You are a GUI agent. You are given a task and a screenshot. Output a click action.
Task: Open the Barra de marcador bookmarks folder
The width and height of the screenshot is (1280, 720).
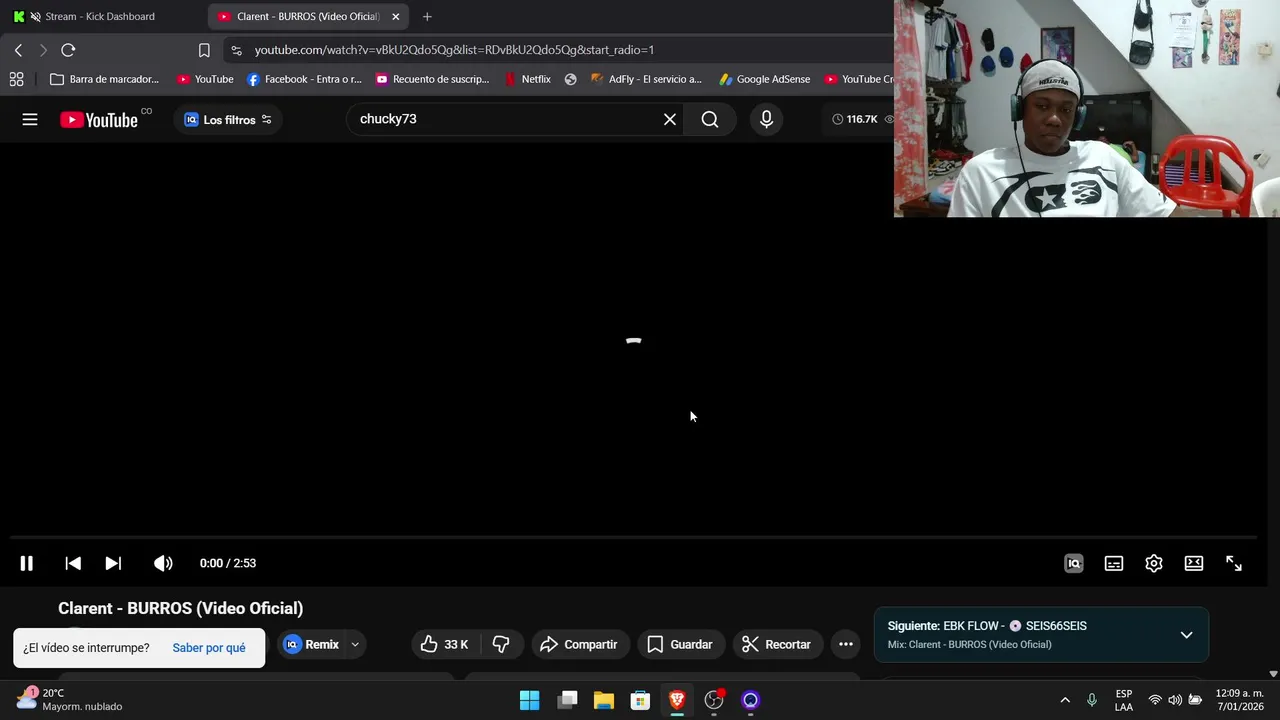[105, 79]
